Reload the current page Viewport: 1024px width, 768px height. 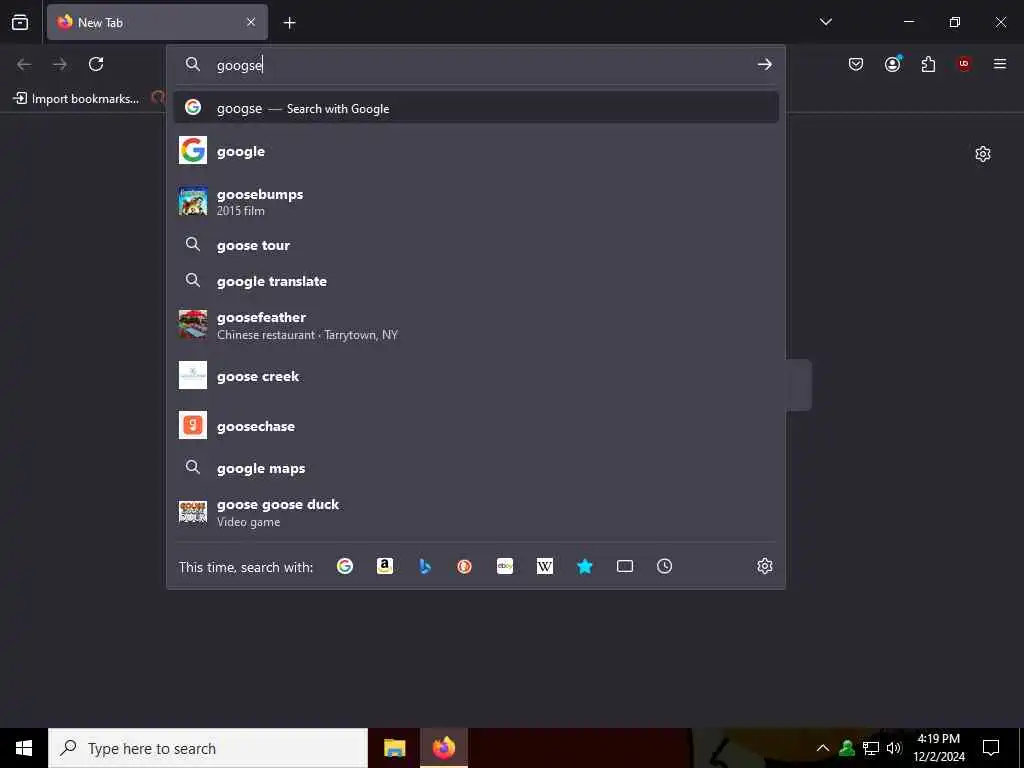click(96, 64)
